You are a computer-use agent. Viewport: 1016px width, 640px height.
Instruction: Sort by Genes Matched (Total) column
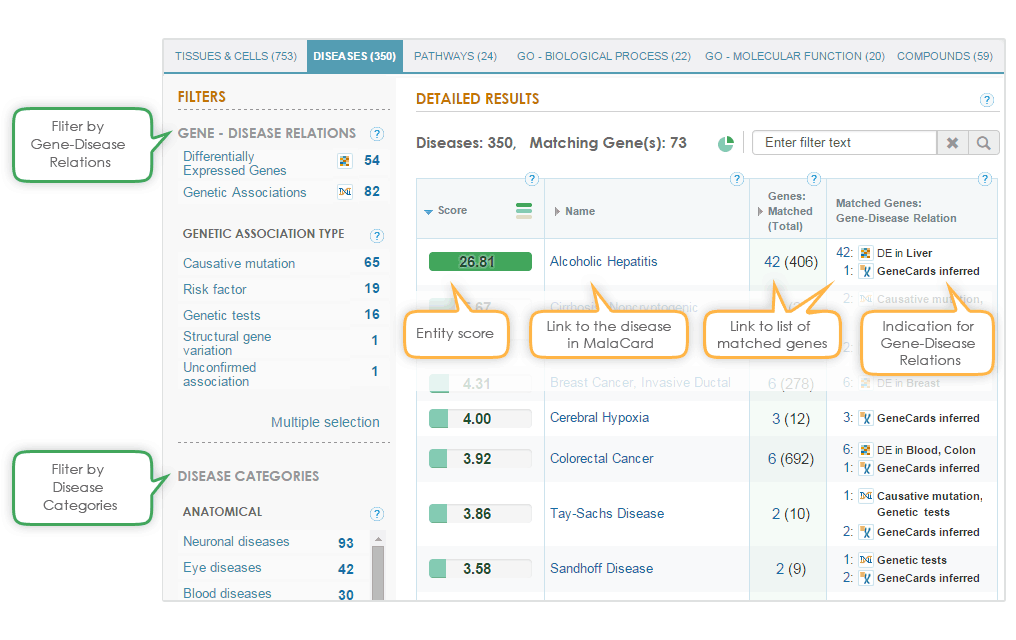tap(789, 211)
